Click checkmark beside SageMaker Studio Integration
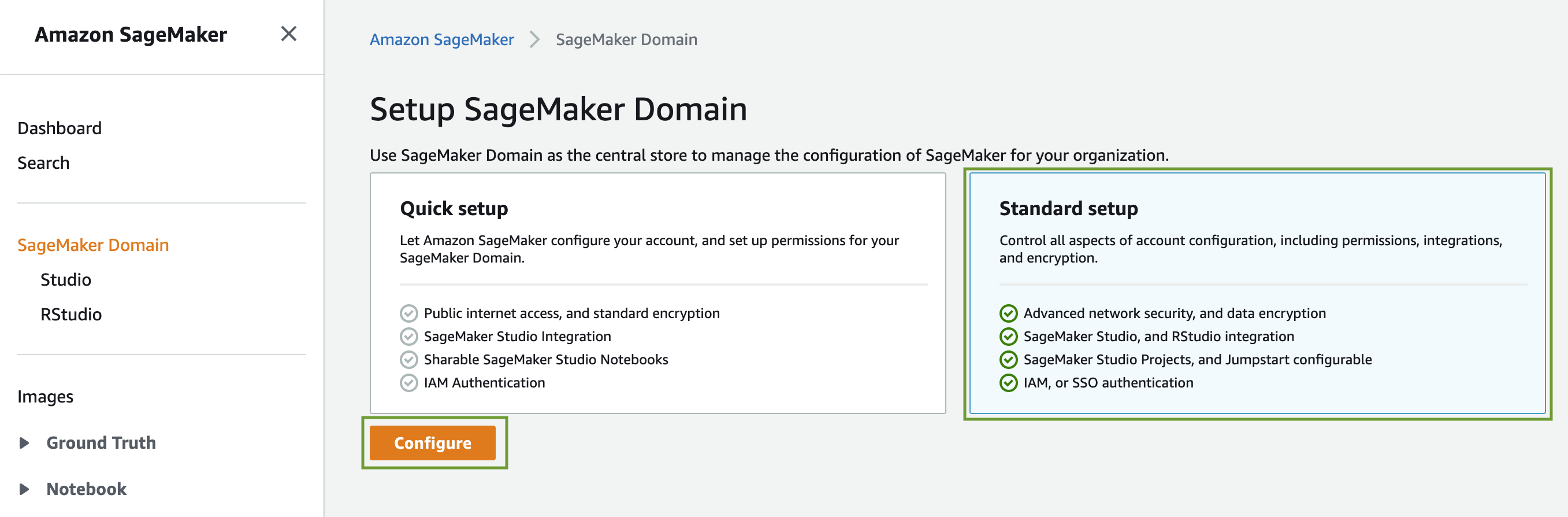Image resolution: width=1568 pixels, height=517 pixels. pyautogui.click(x=409, y=337)
